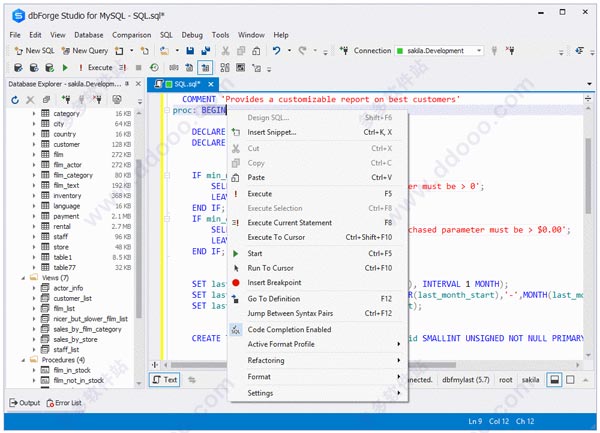600x433 pixels.
Task: Click the green Start debugging arrow in toolbar
Action: 65,68
